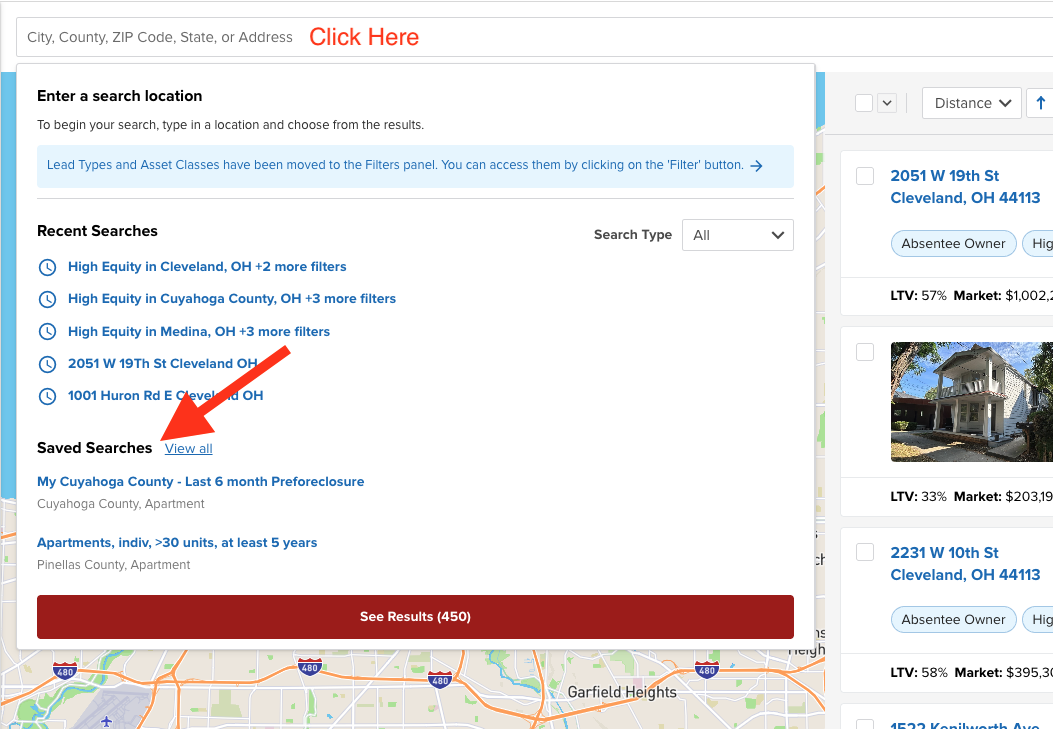Click the location search input field

[160, 37]
